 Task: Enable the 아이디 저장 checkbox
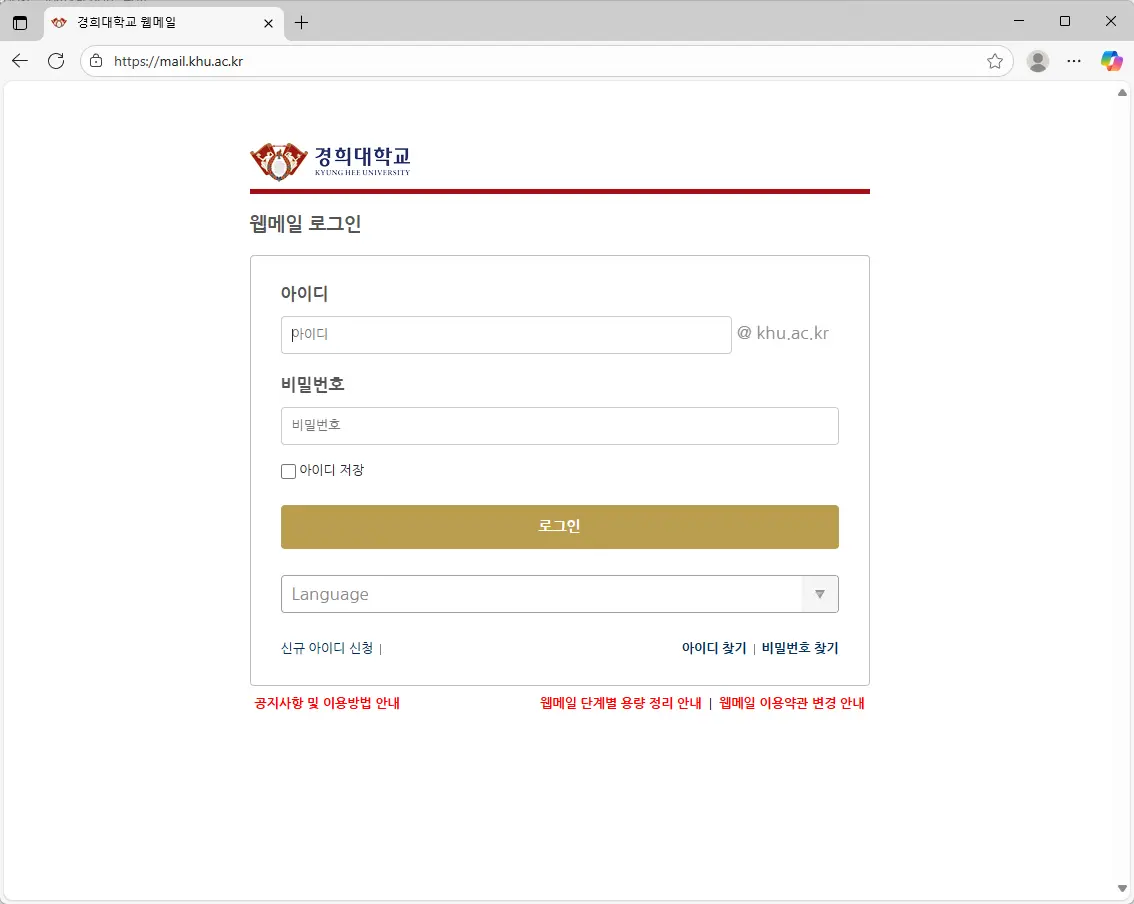289,471
